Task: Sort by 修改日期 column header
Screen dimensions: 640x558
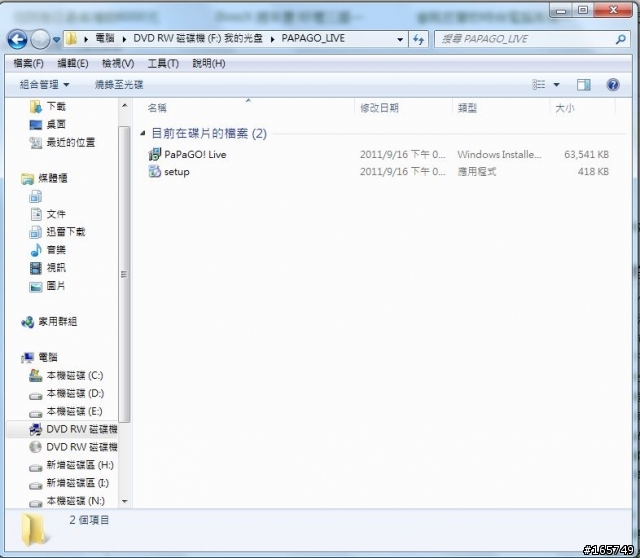Action: pos(379,108)
